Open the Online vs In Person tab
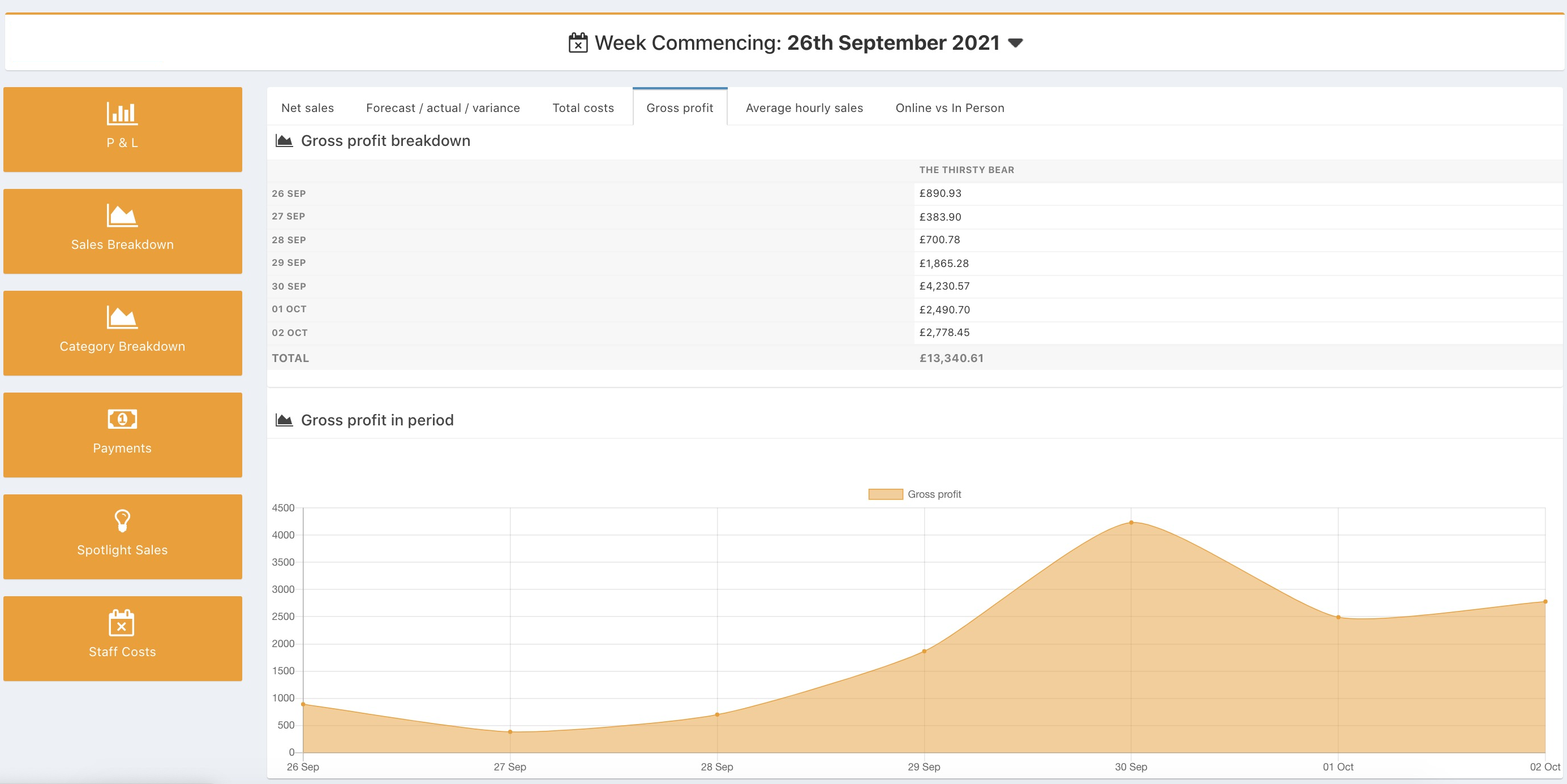The width and height of the screenshot is (1567, 784). point(950,108)
